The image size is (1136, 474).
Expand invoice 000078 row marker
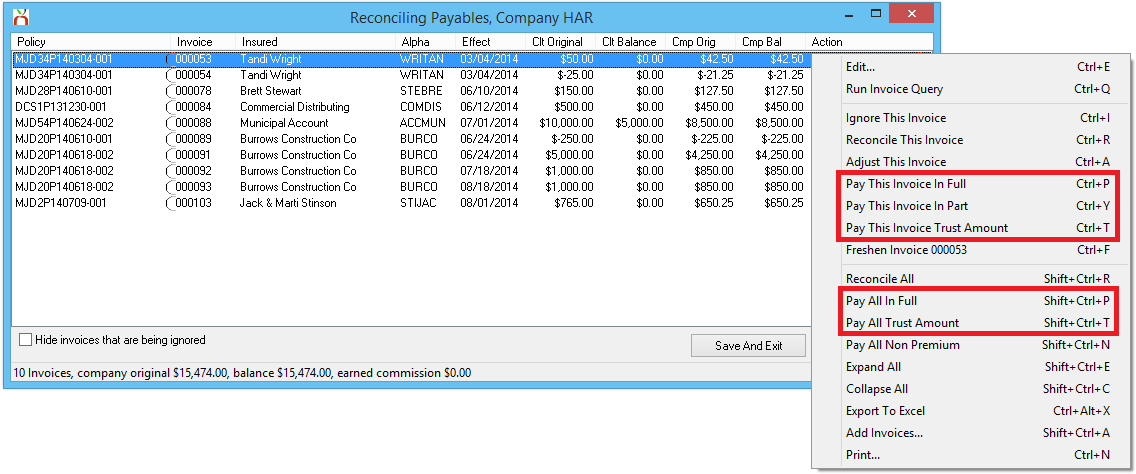point(170,91)
